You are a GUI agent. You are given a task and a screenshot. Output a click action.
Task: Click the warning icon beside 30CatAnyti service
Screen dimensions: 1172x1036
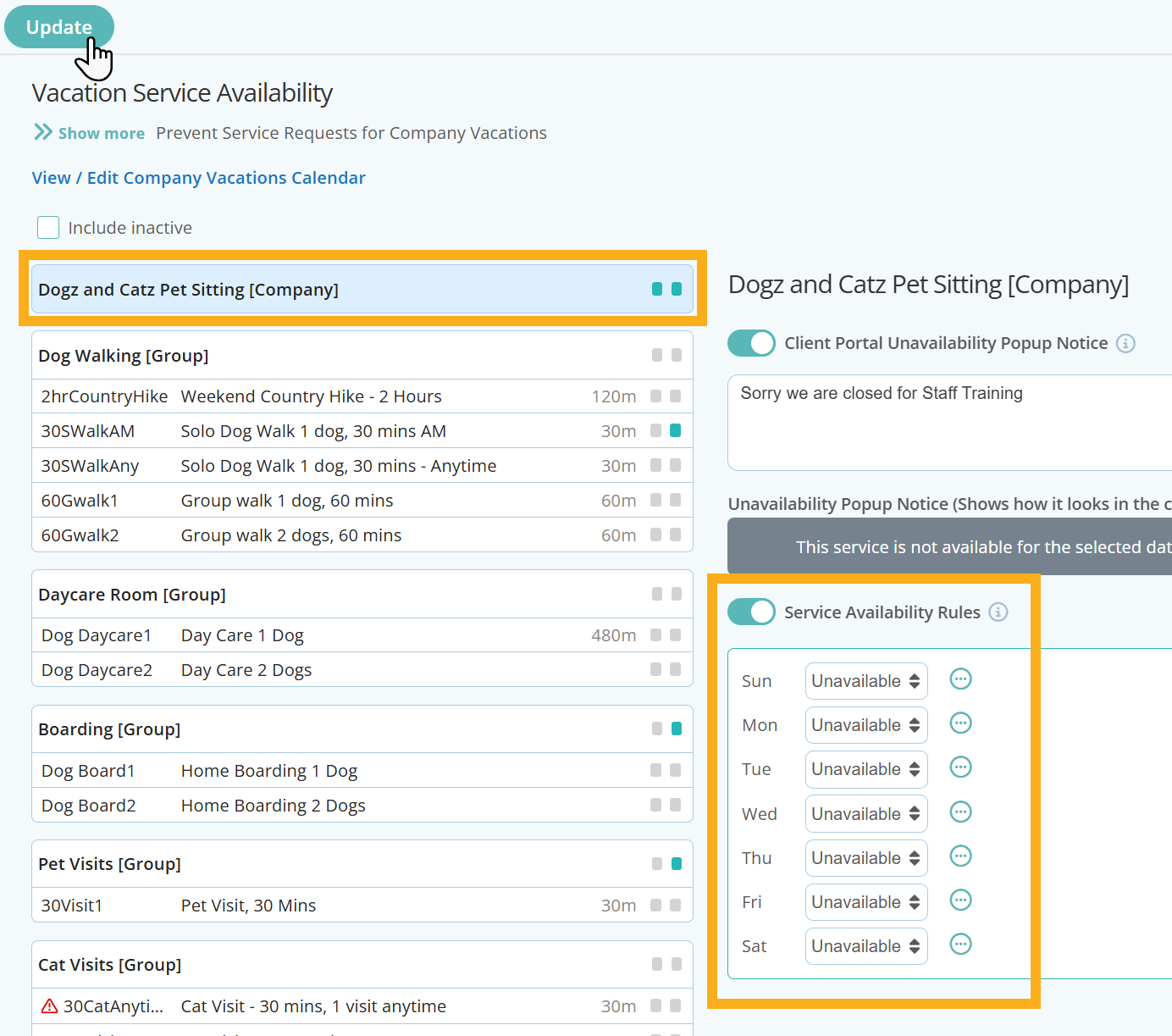click(48, 1006)
